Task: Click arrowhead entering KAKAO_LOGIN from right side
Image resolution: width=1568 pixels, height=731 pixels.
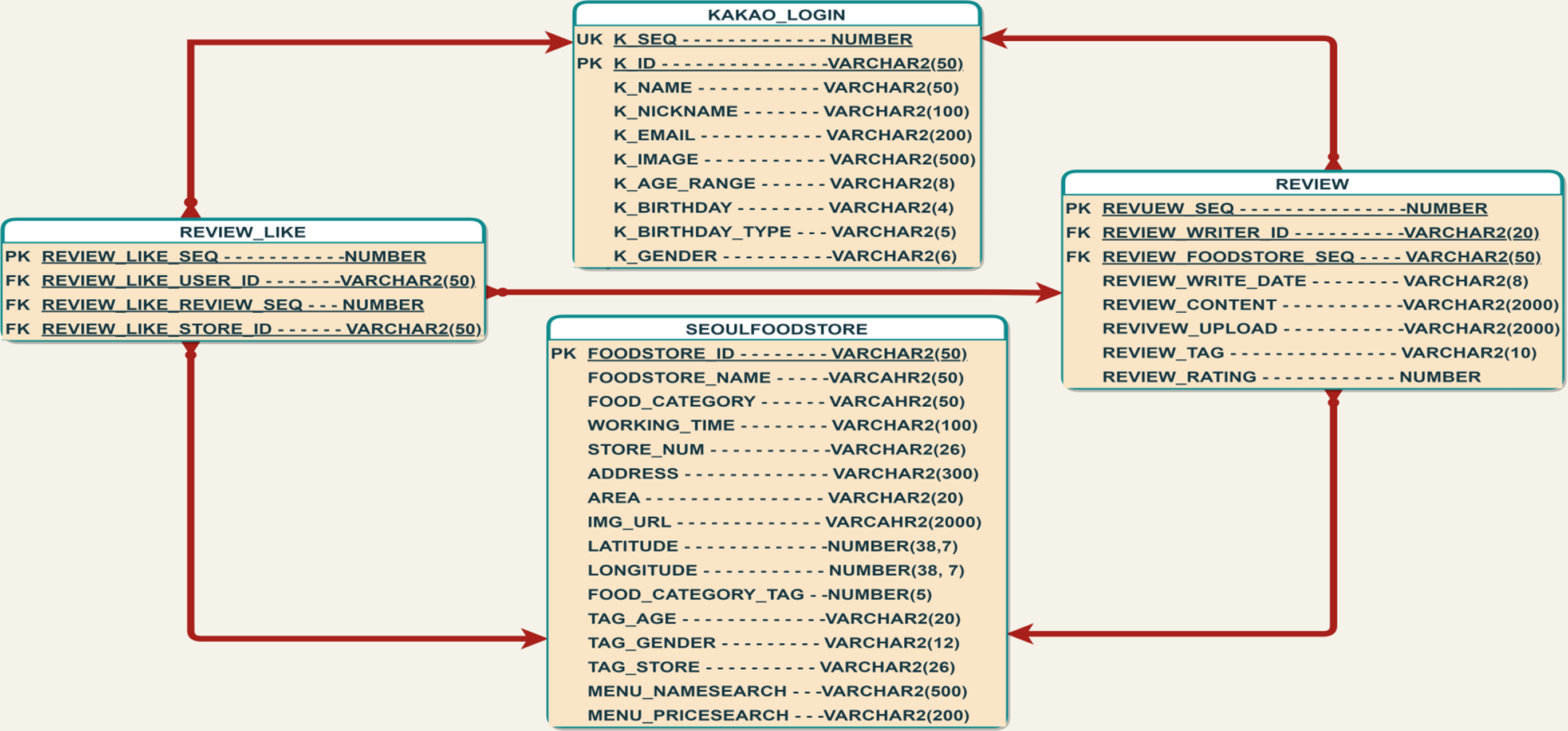Action: pyautogui.click(x=995, y=38)
